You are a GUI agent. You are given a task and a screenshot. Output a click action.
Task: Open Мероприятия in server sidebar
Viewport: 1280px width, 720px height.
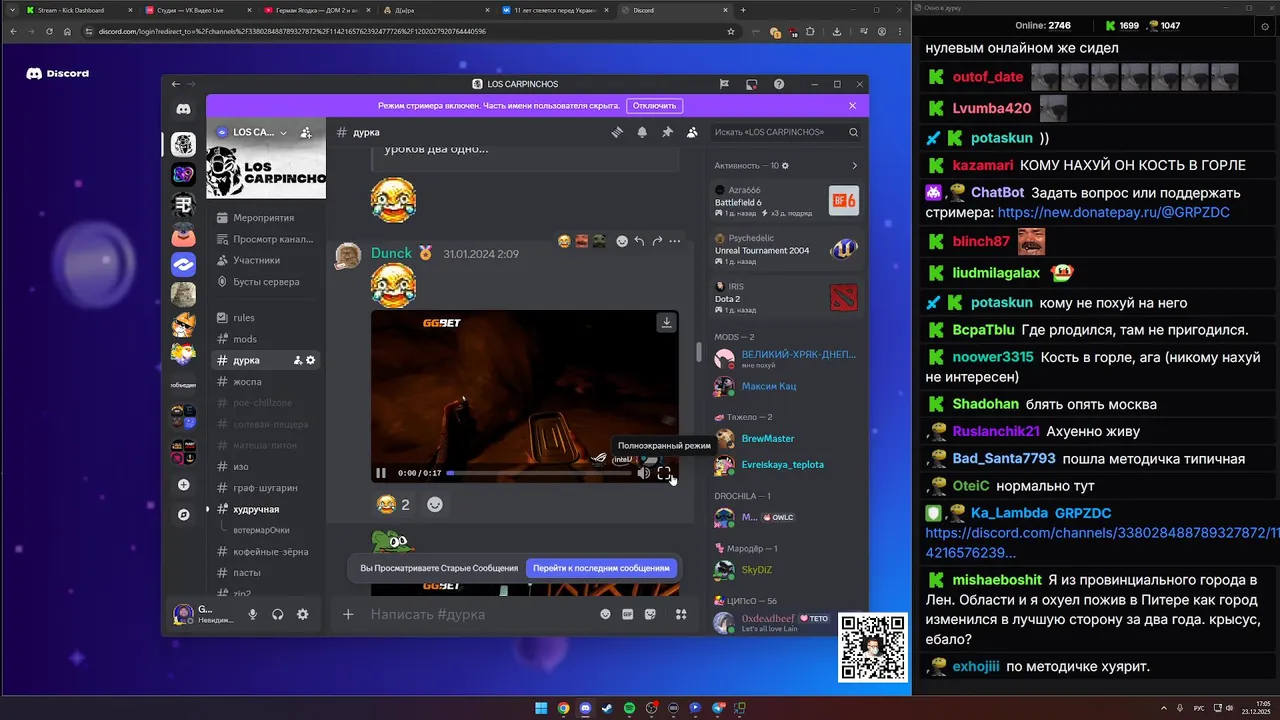(265, 218)
